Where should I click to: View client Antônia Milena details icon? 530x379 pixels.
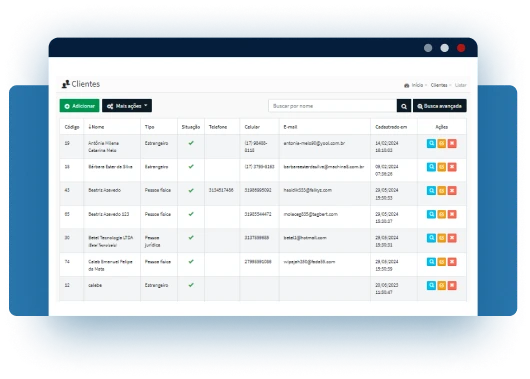pyautogui.click(x=431, y=143)
